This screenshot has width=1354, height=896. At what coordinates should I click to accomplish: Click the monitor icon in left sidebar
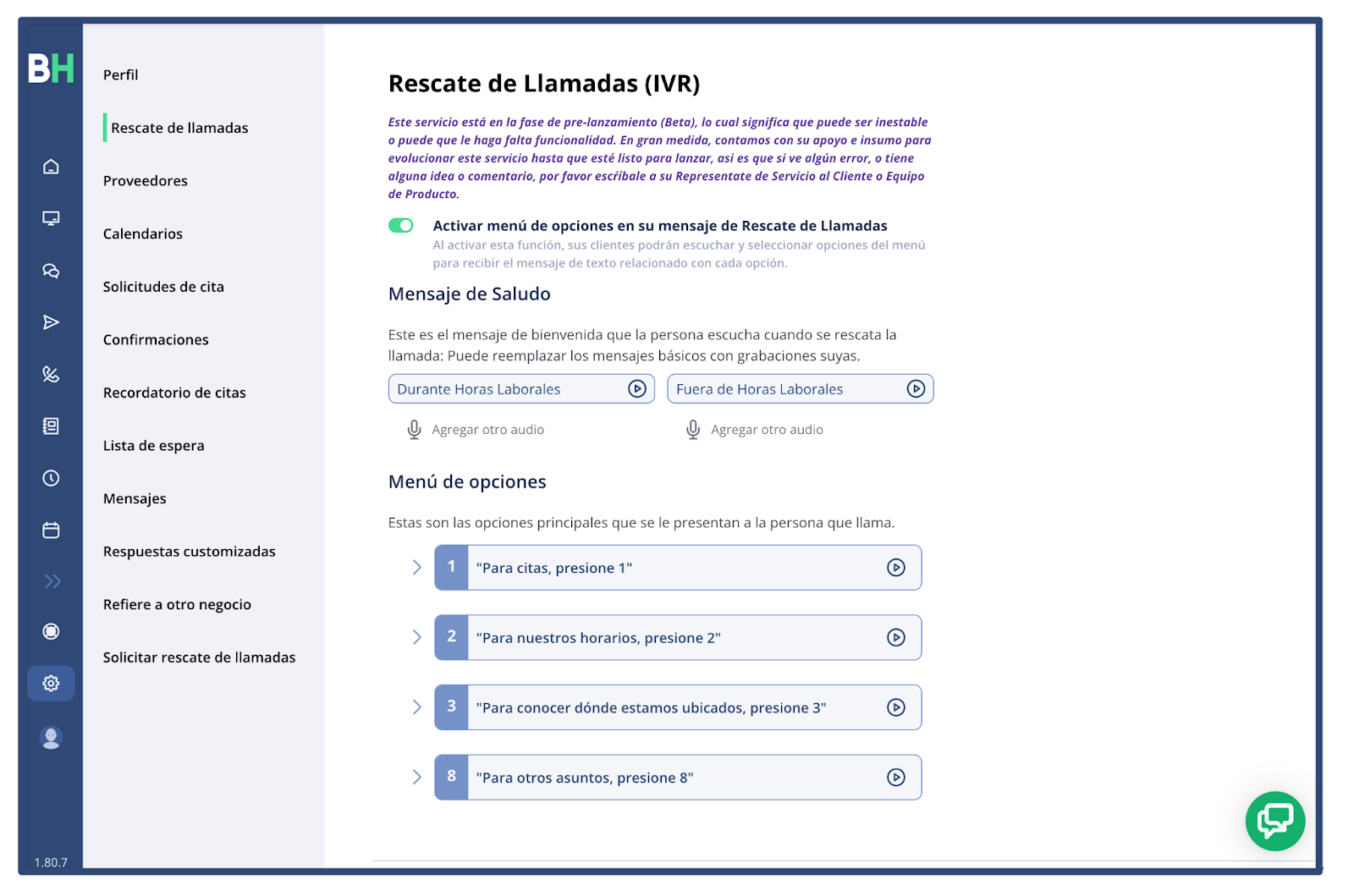click(51, 218)
